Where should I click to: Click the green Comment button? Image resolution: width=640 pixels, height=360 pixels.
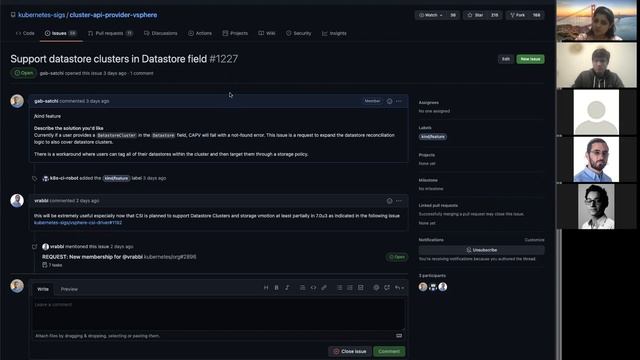pos(389,351)
